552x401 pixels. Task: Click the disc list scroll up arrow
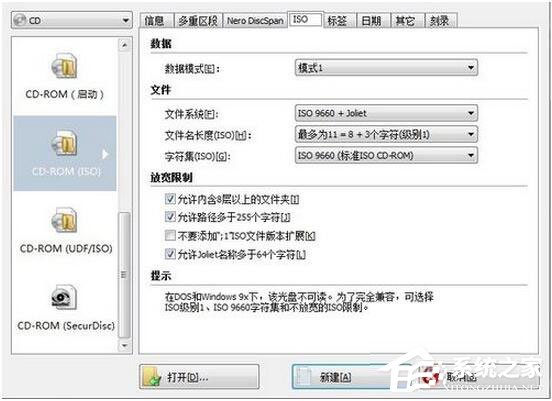(124, 45)
